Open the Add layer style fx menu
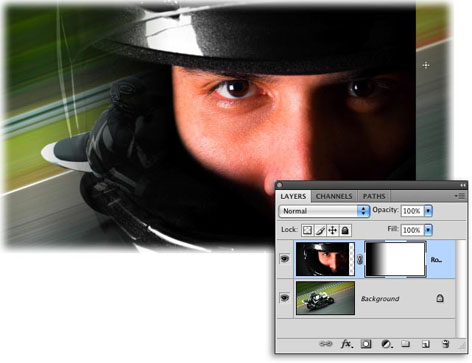This screenshot has height=363, width=472. click(347, 344)
